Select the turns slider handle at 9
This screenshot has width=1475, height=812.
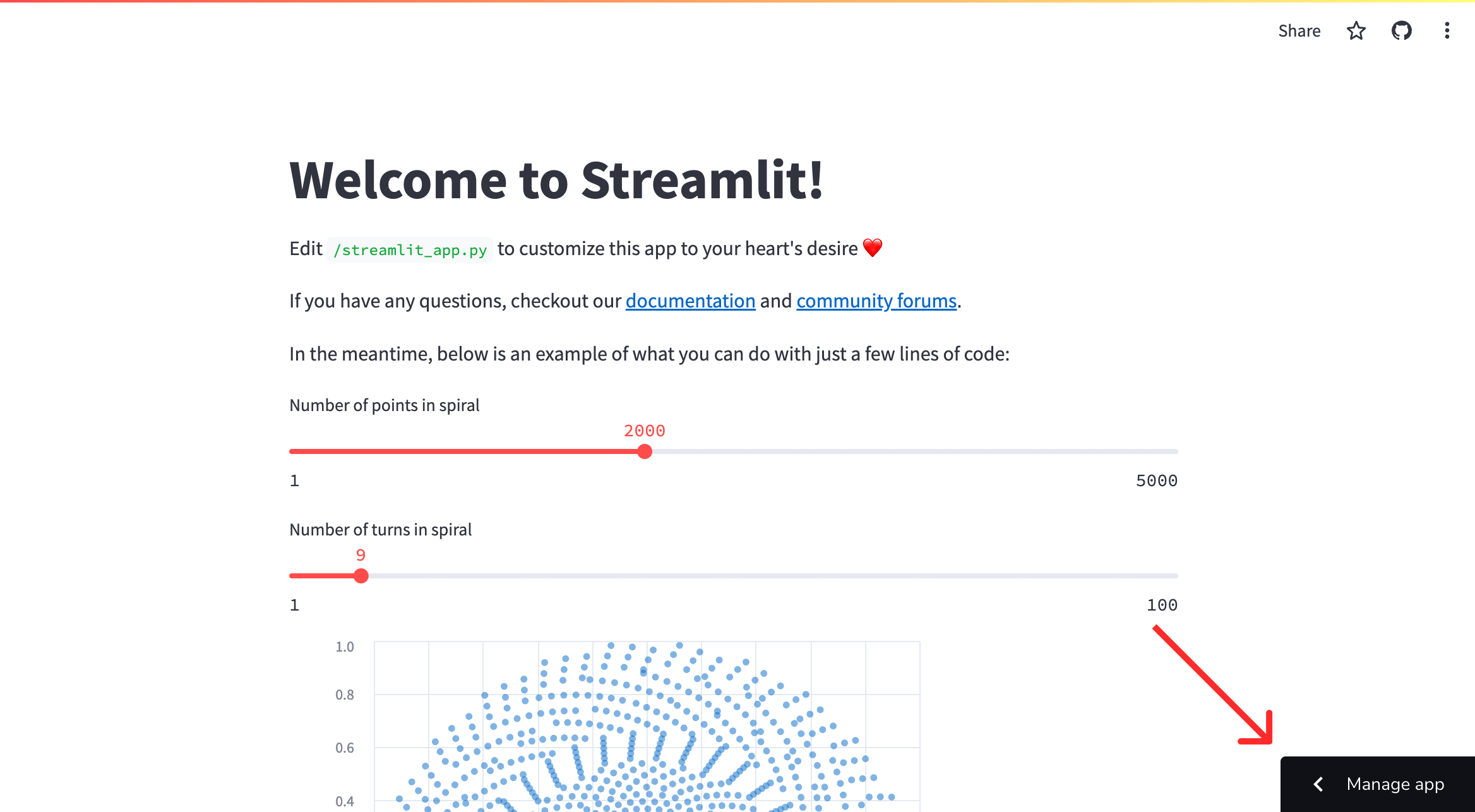point(361,575)
